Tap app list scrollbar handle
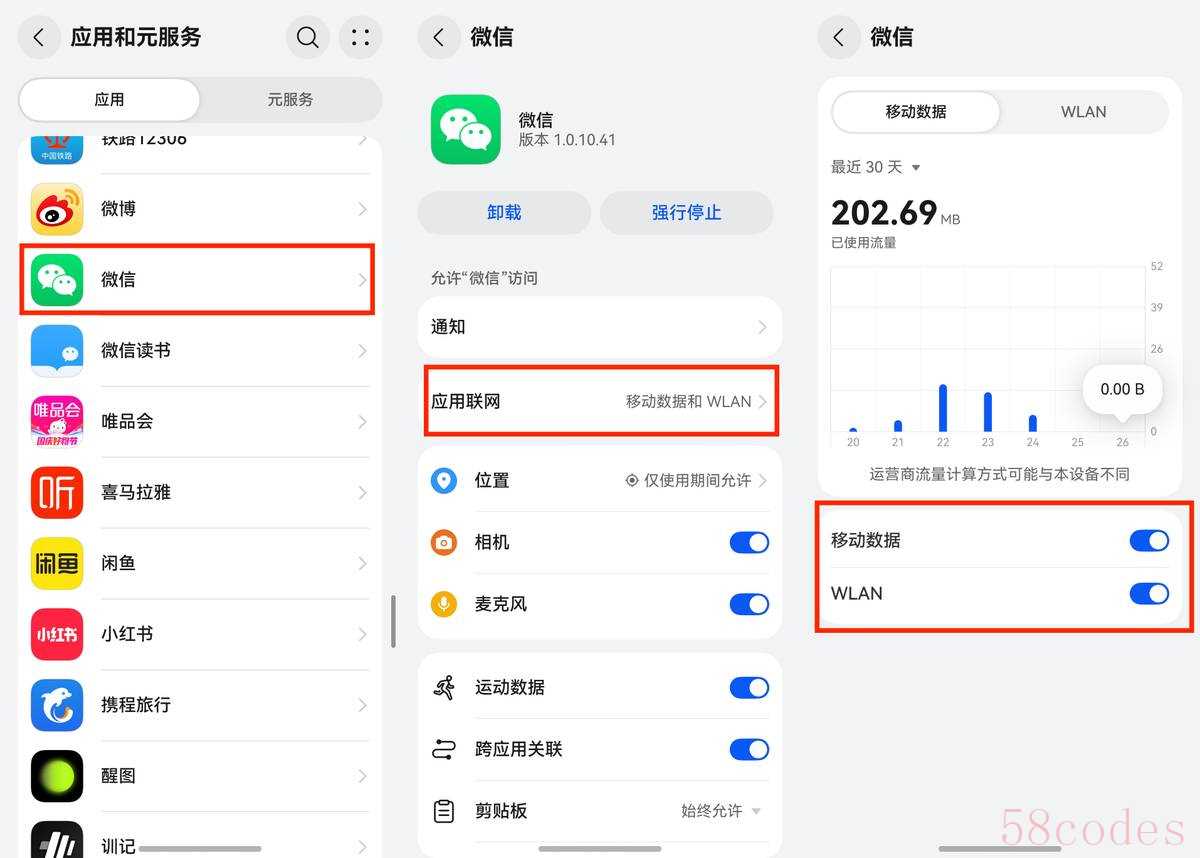Viewport: 1200px width, 858px height. pos(393,621)
